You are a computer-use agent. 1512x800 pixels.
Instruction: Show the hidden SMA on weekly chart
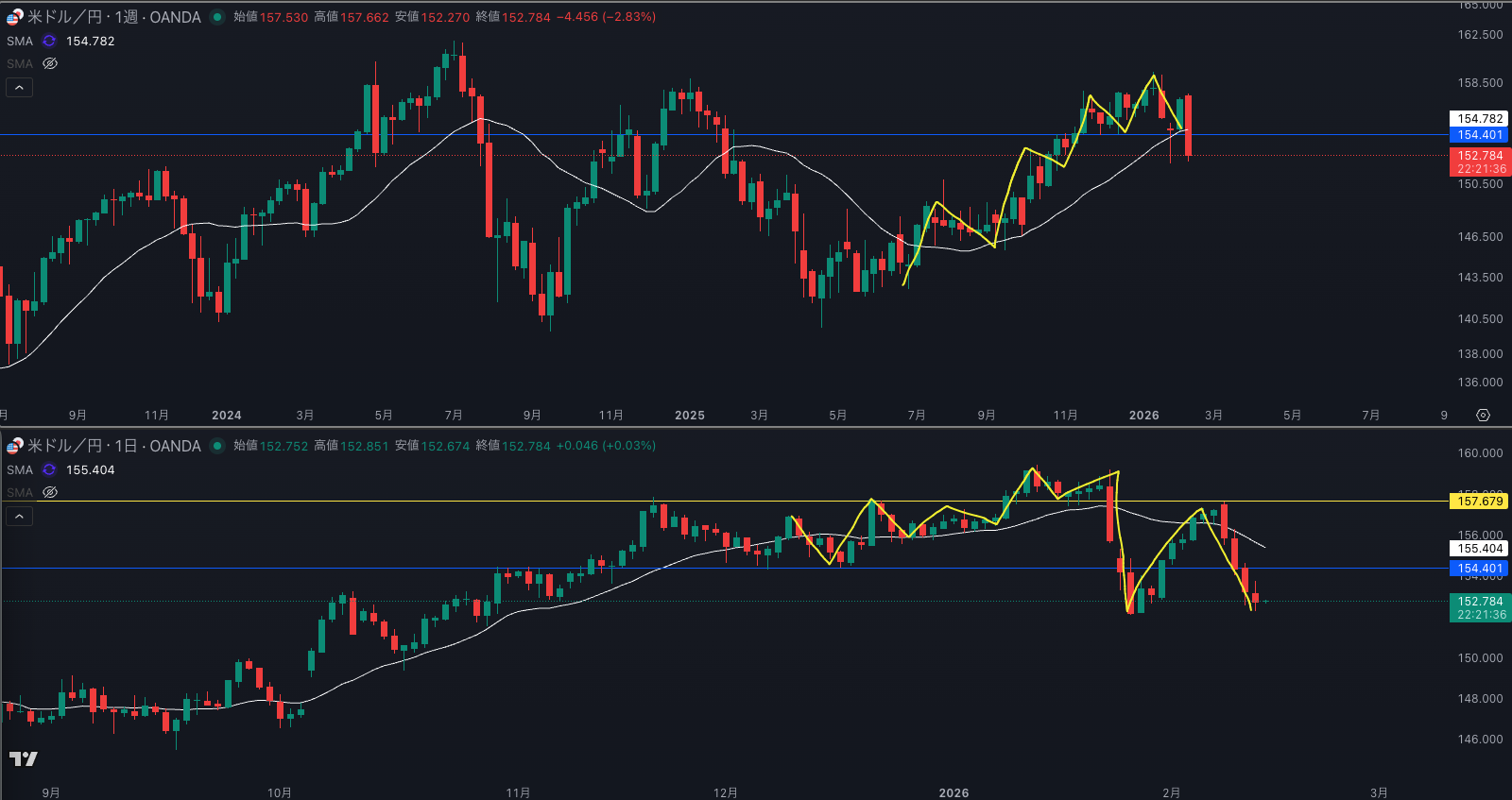(50, 63)
